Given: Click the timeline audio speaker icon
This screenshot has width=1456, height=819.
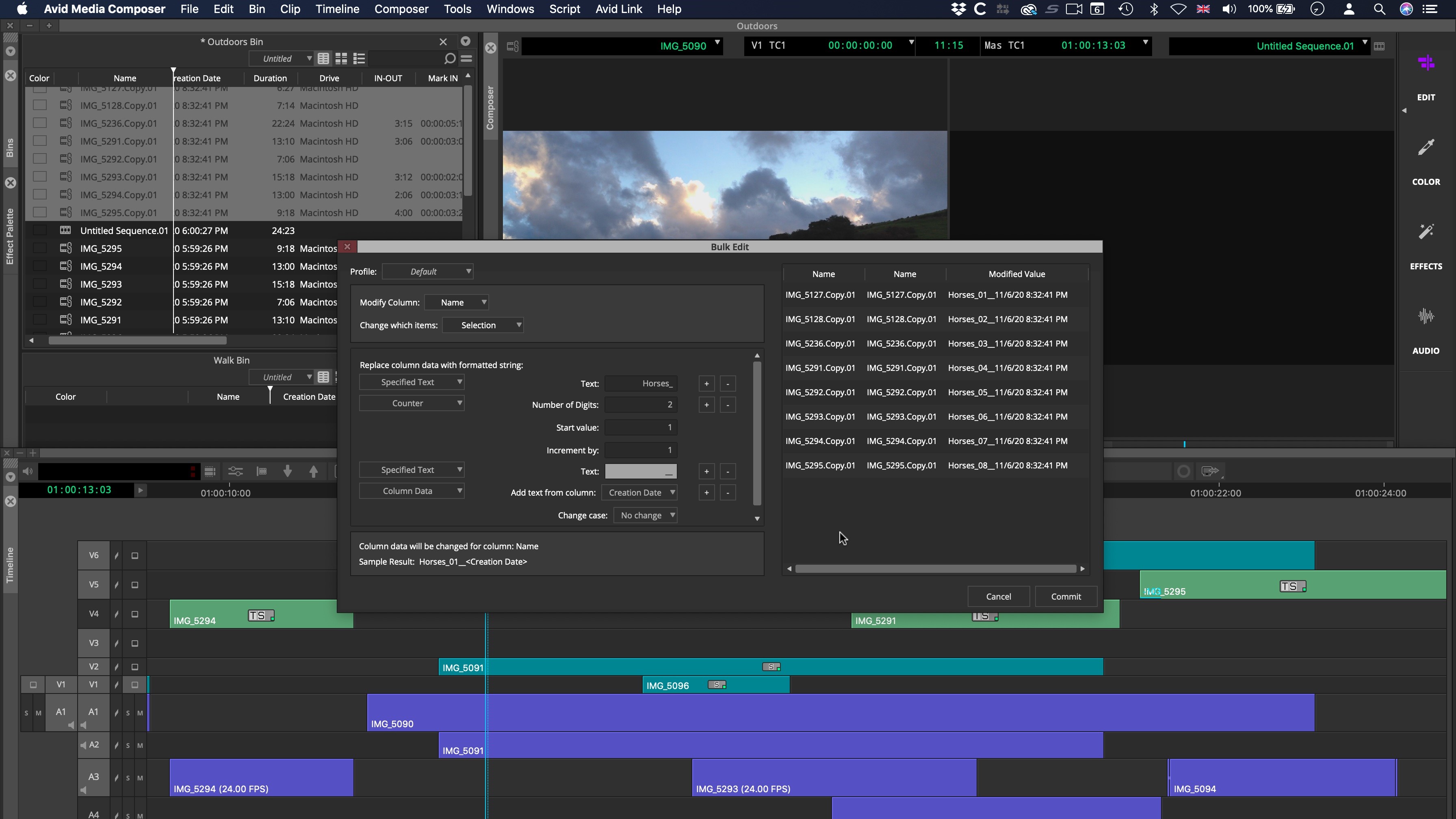Looking at the screenshot, I should coord(28,471).
